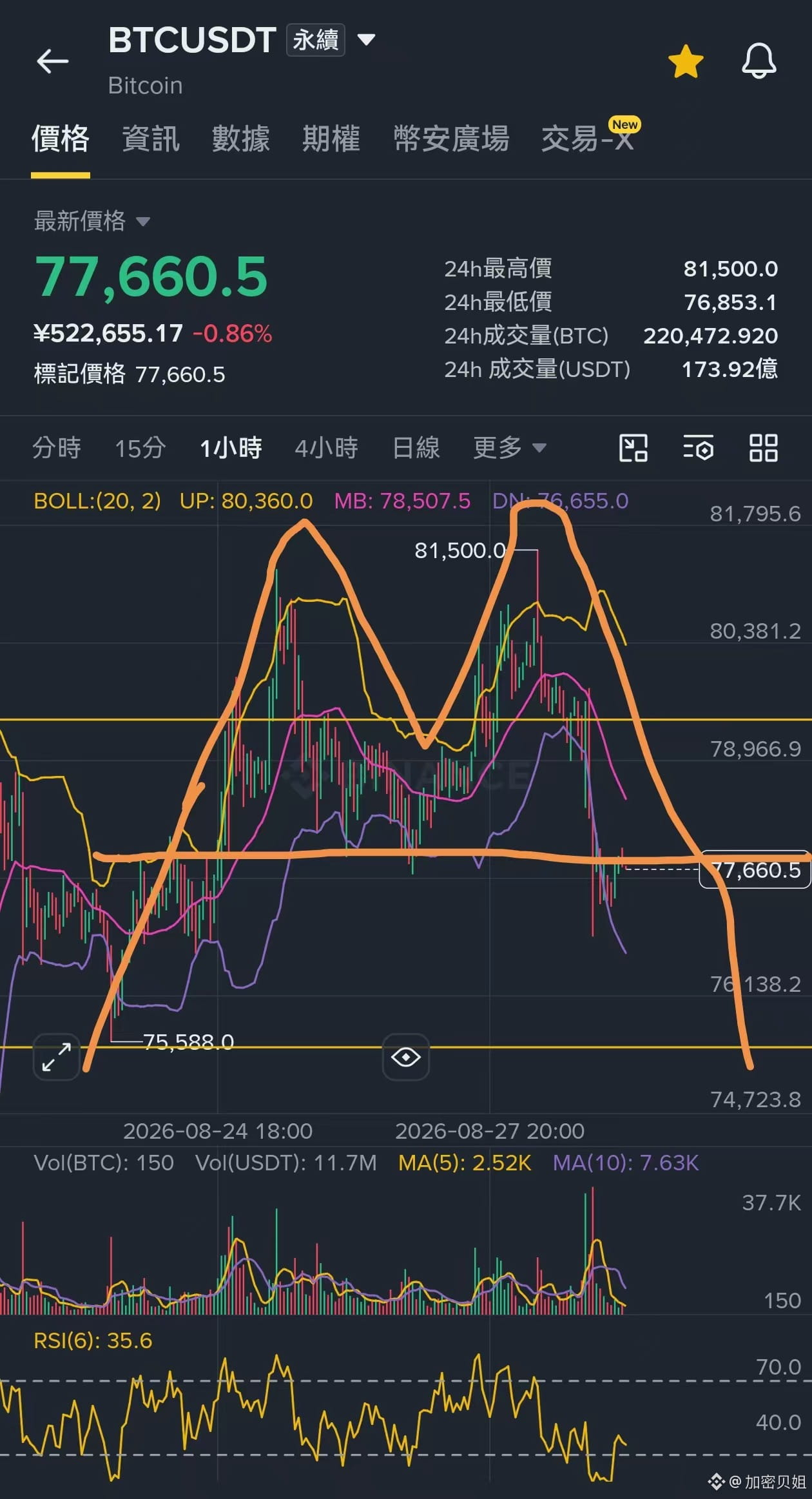Tap the fullscreen expand chart button
812x1499 pixels.
click(56, 1057)
